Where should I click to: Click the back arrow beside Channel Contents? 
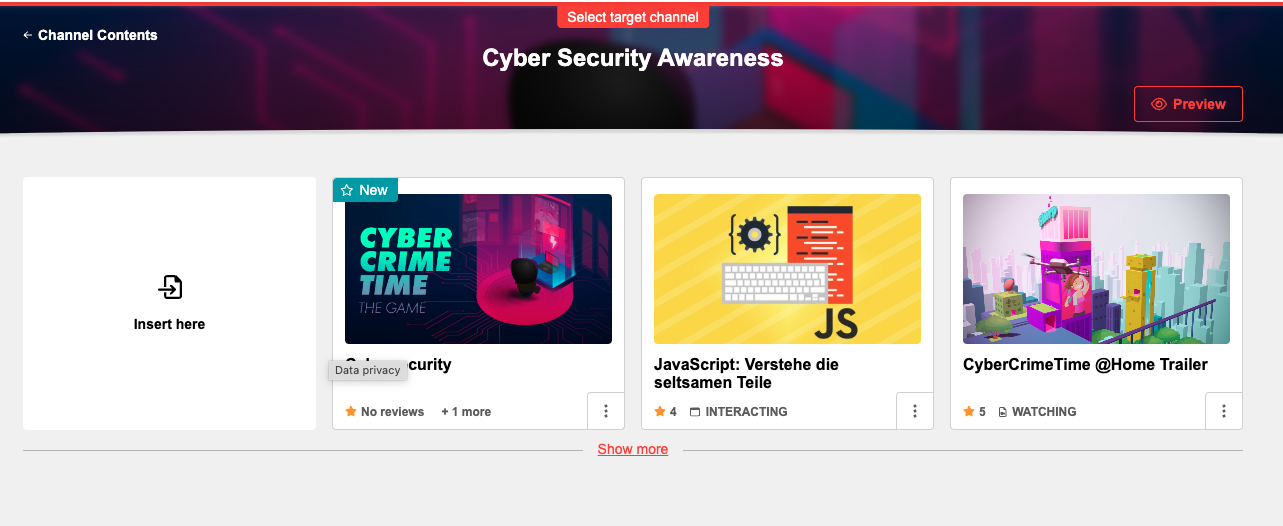point(28,35)
